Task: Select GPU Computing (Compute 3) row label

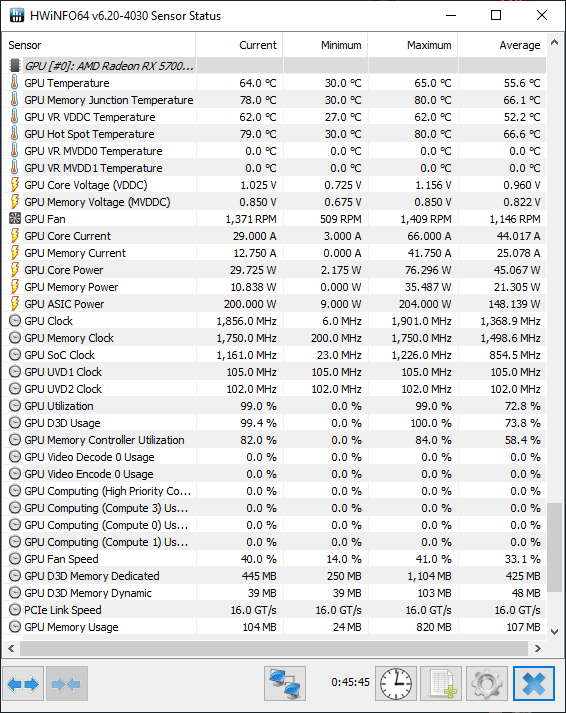Action: coord(106,508)
